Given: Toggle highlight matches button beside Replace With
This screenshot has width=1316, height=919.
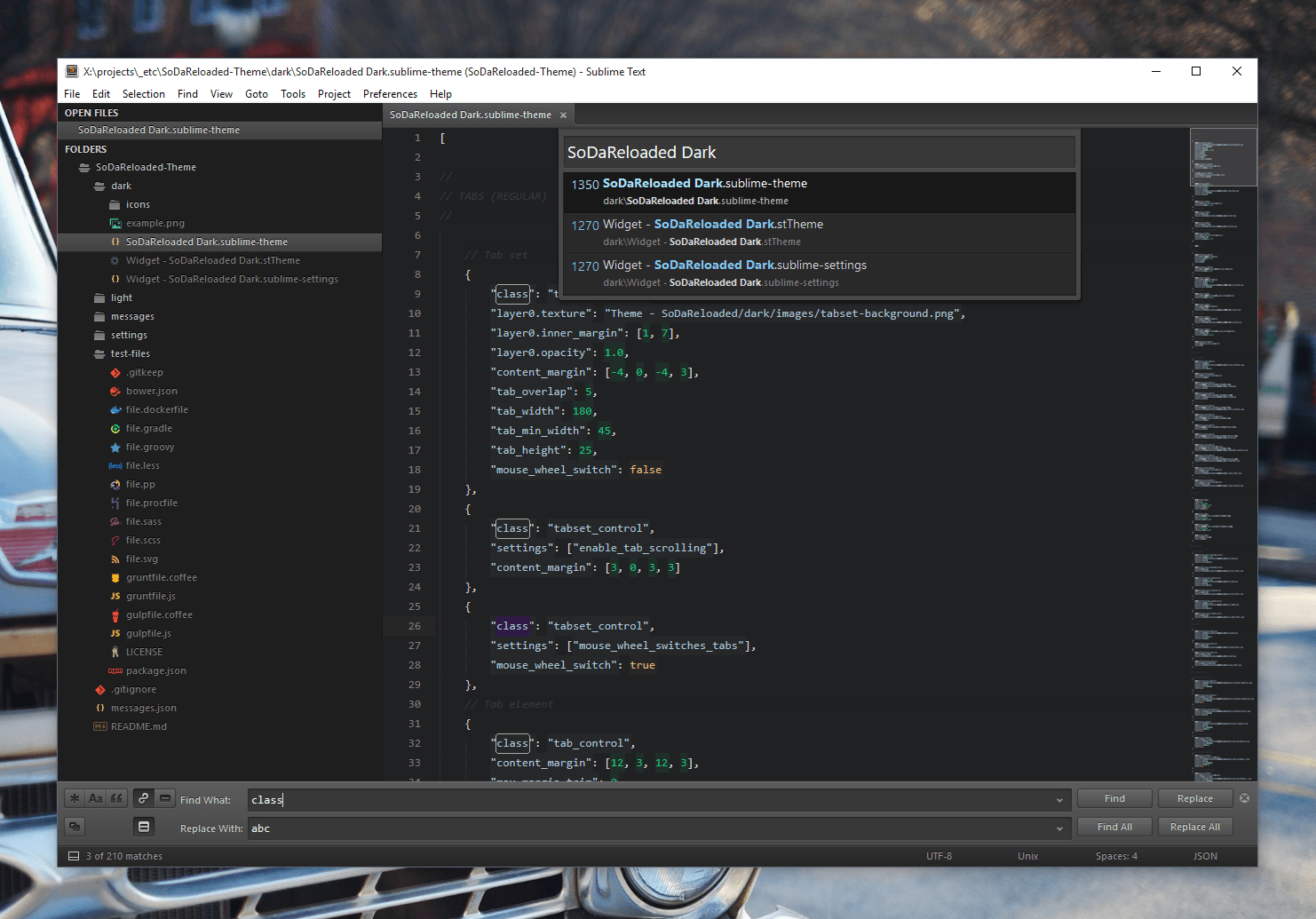Looking at the screenshot, I should (x=143, y=827).
